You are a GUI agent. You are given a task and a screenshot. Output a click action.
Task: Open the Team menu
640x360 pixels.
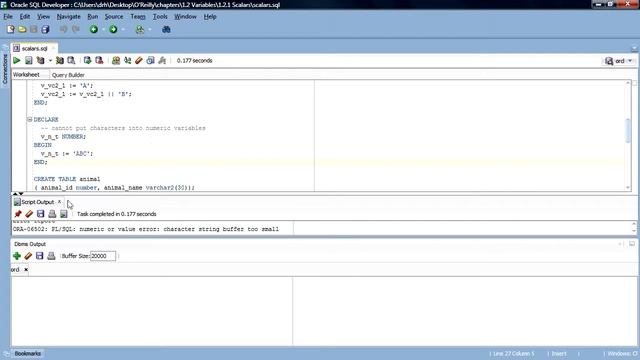tap(138, 17)
